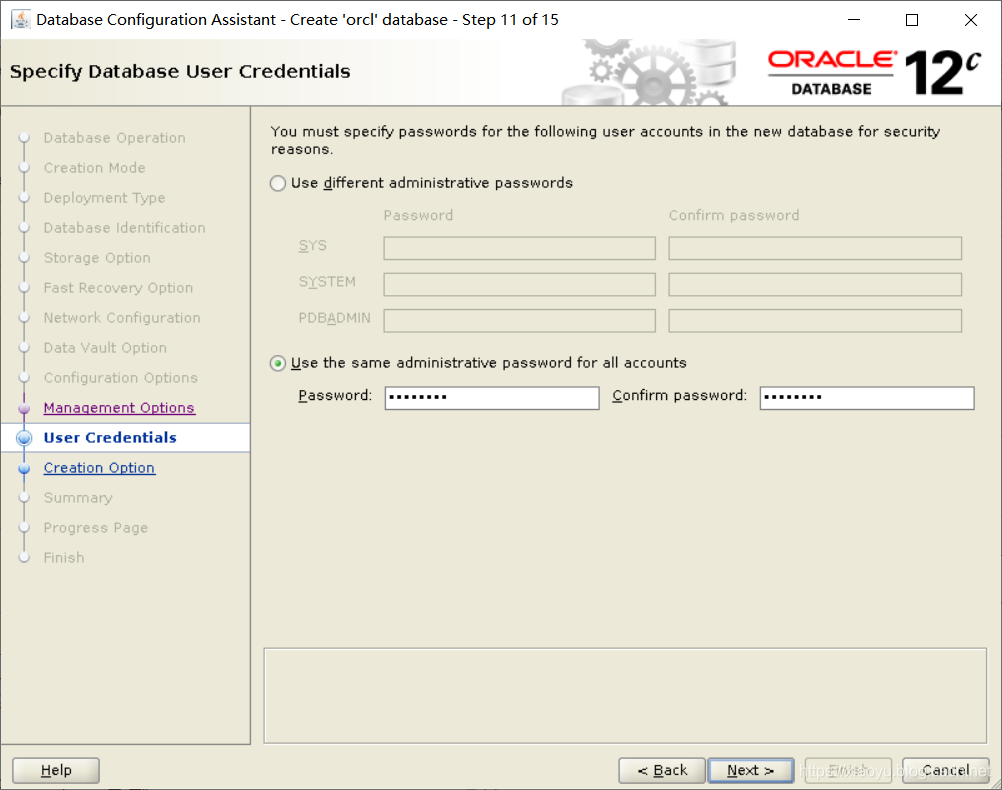Click the Back button
Viewport: 1002px width, 790px height.
(662, 770)
